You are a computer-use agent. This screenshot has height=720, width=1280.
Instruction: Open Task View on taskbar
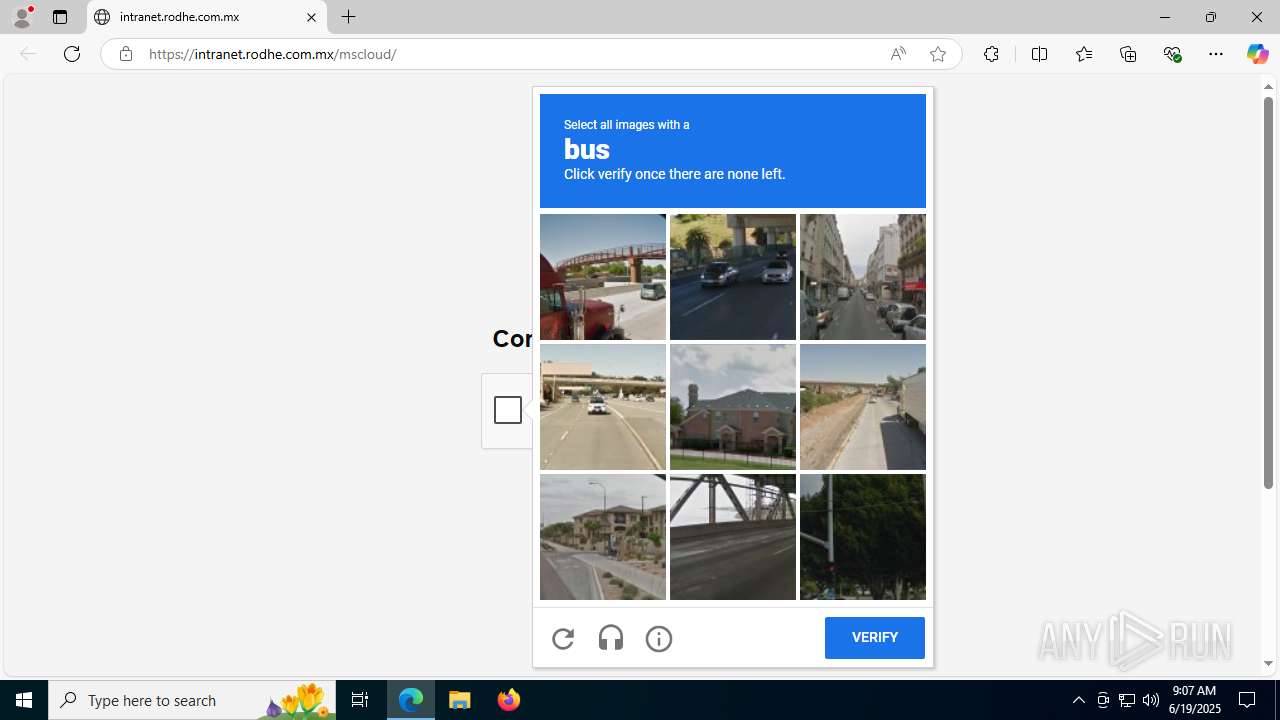360,700
